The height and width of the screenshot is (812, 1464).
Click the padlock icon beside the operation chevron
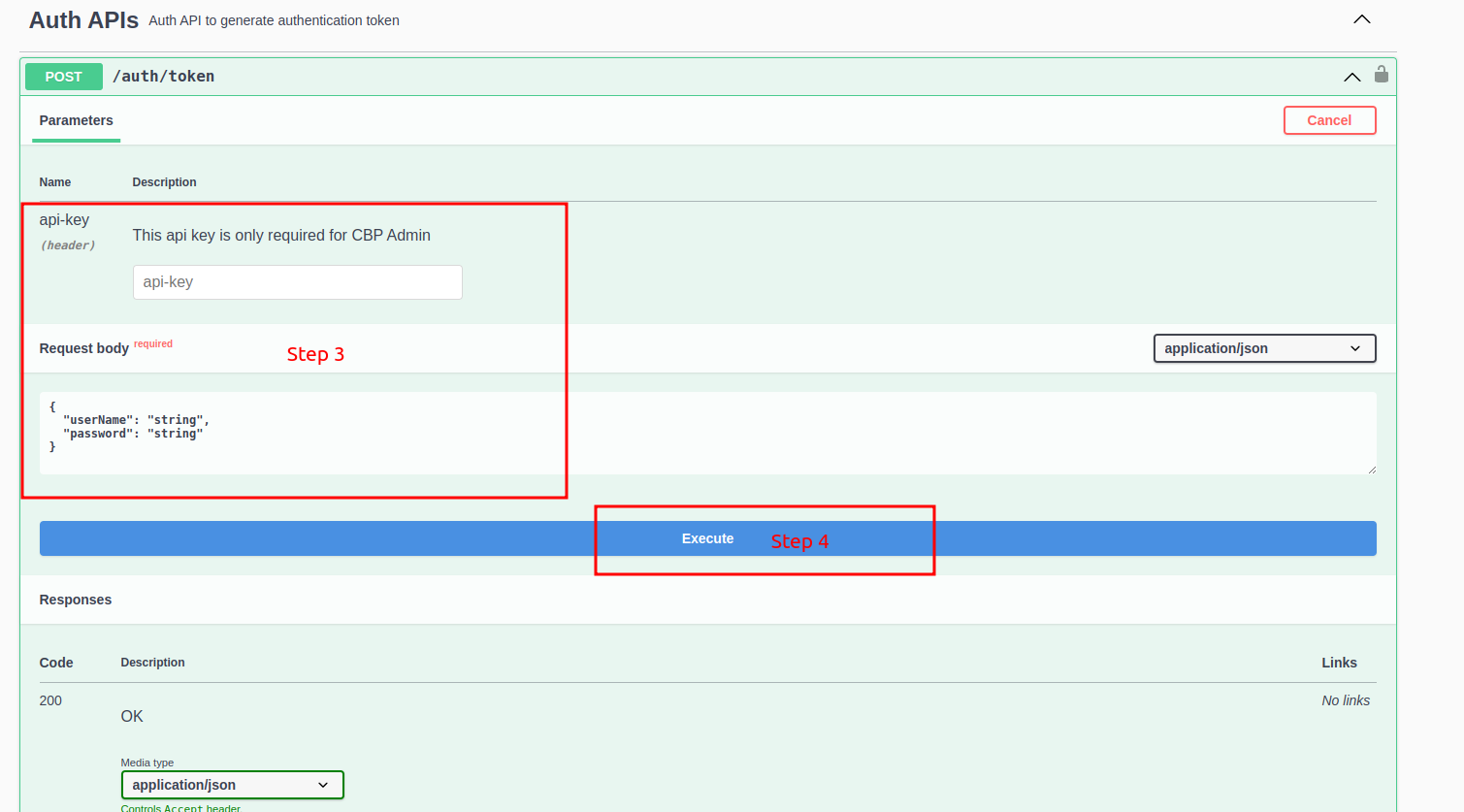click(1381, 75)
